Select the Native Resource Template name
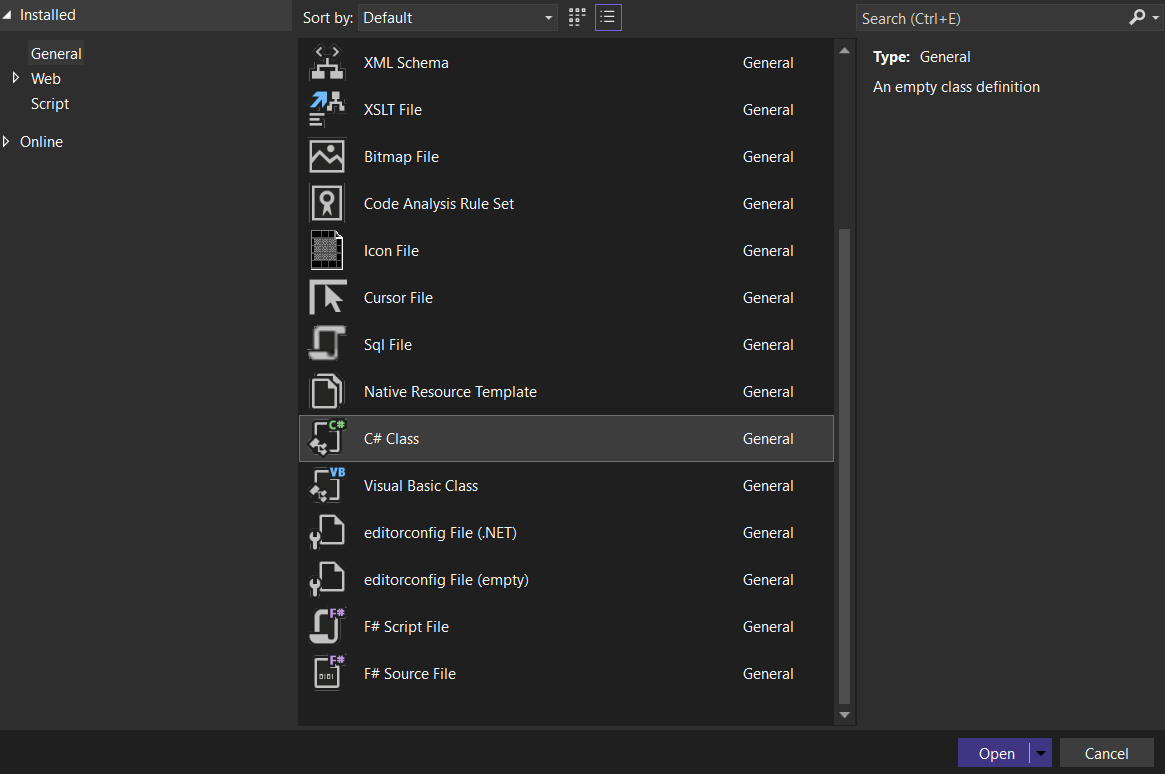 click(450, 391)
